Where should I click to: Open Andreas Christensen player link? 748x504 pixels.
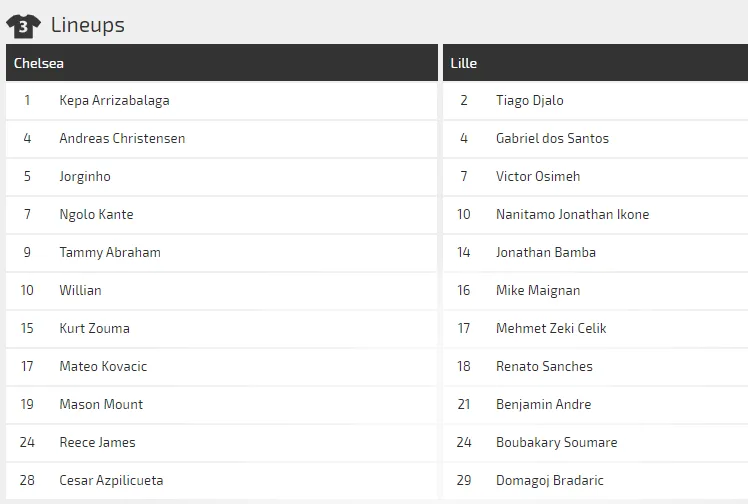pyautogui.click(x=122, y=138)
